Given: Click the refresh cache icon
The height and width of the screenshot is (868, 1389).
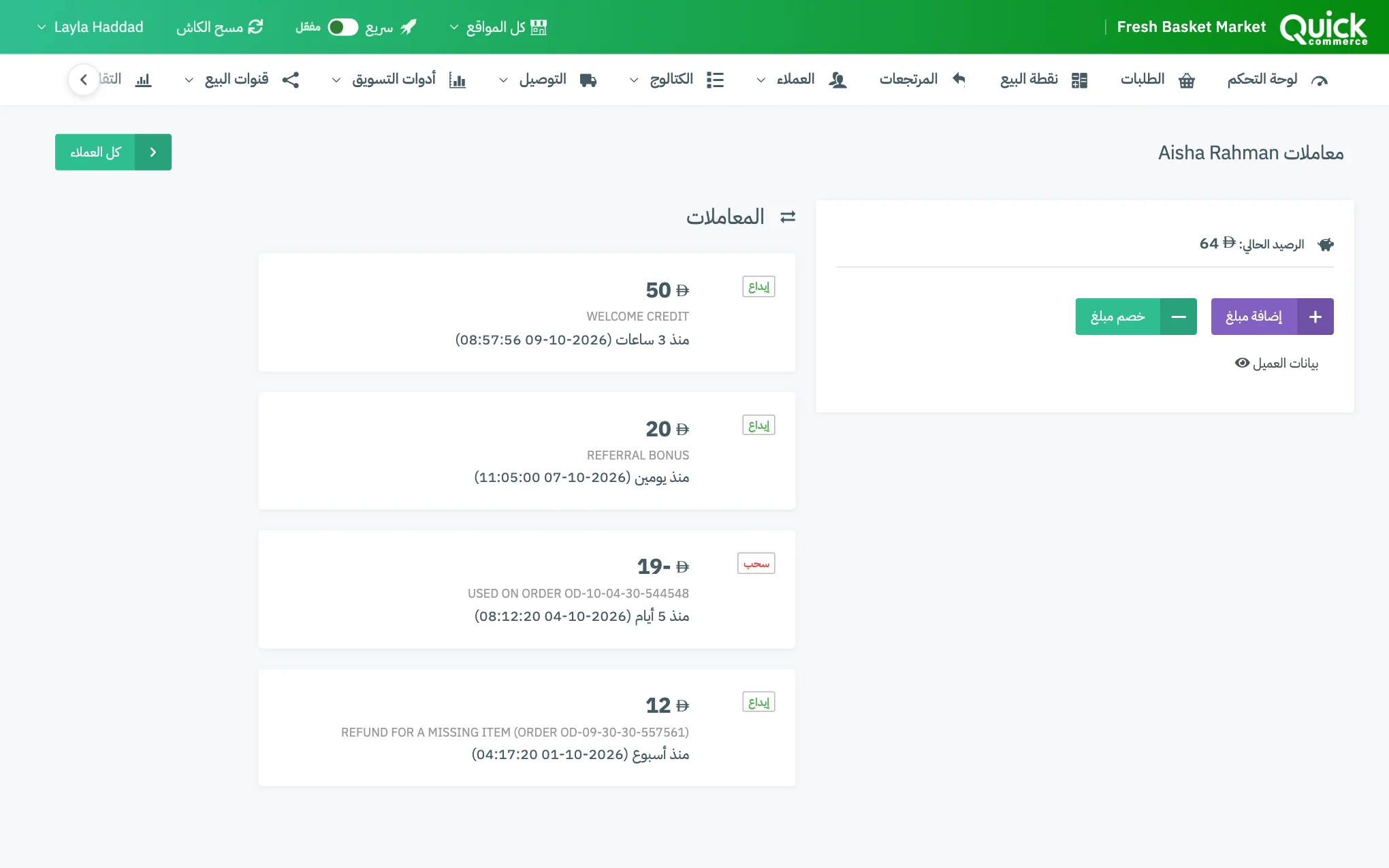Looking at the screenshot, I should click(255, 27).
